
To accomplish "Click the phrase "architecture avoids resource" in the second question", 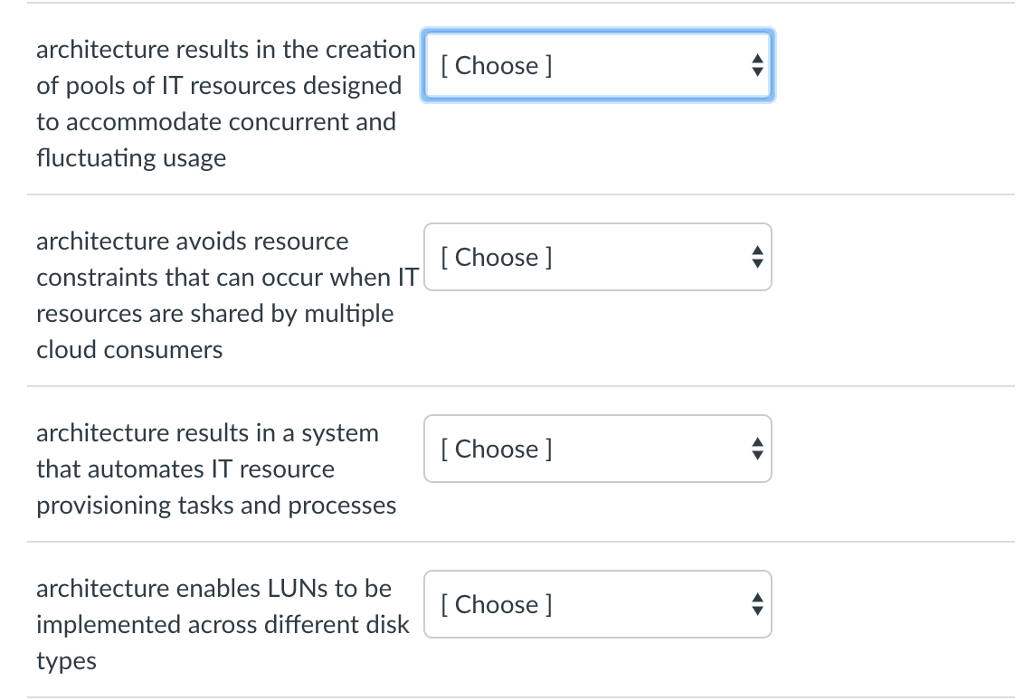I will (192, 242).
